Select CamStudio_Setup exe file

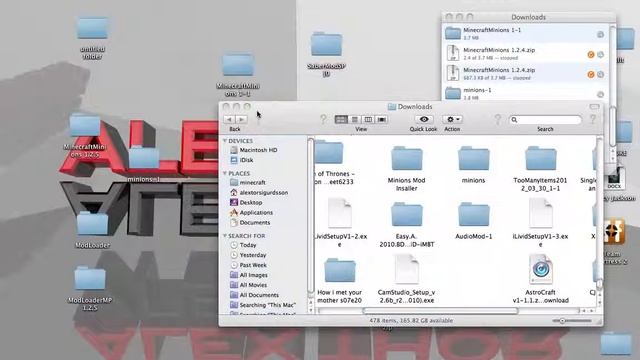point(407,269)
